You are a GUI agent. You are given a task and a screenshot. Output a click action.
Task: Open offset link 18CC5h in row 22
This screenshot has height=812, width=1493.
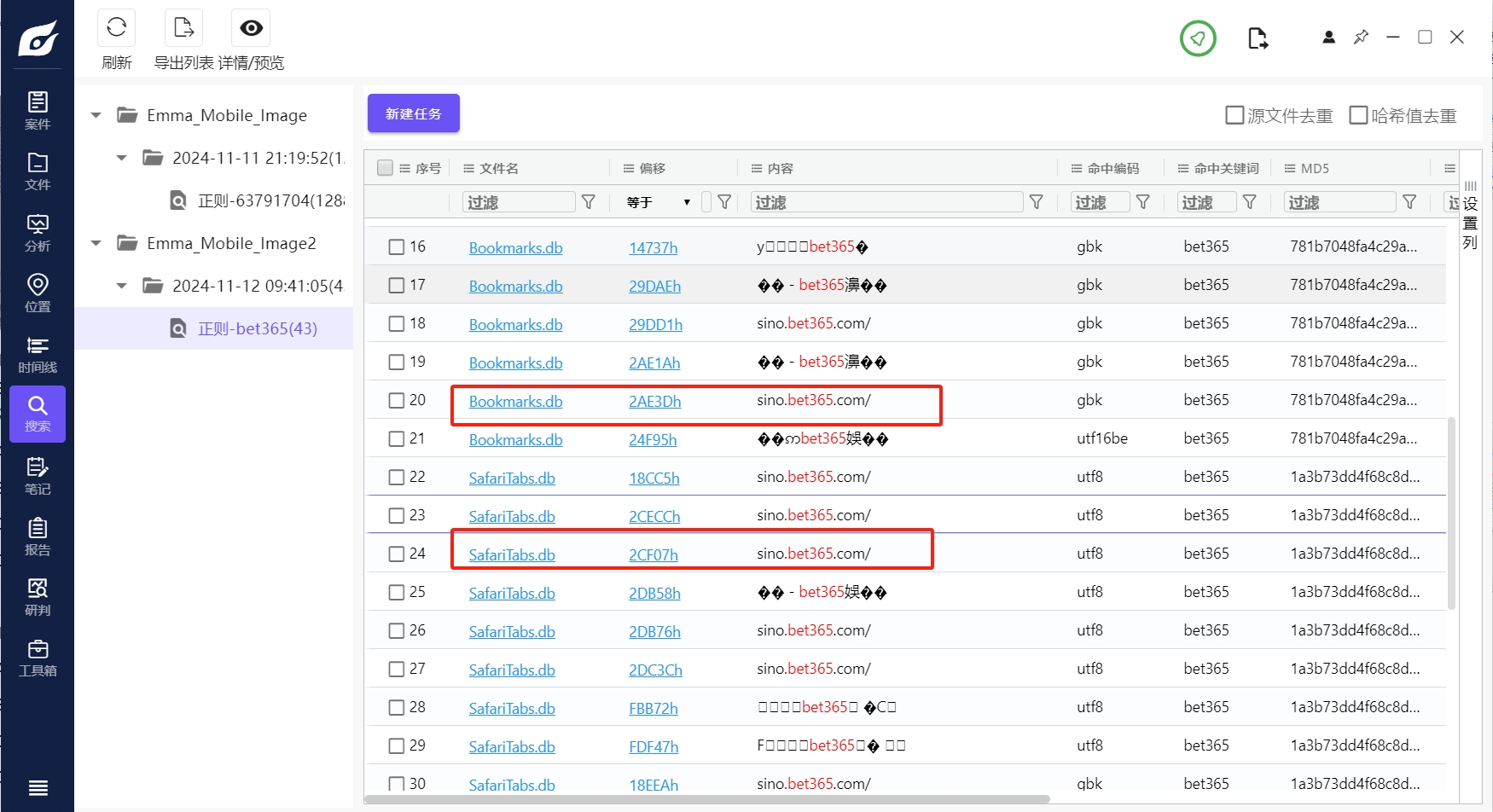tap(654, 478)
